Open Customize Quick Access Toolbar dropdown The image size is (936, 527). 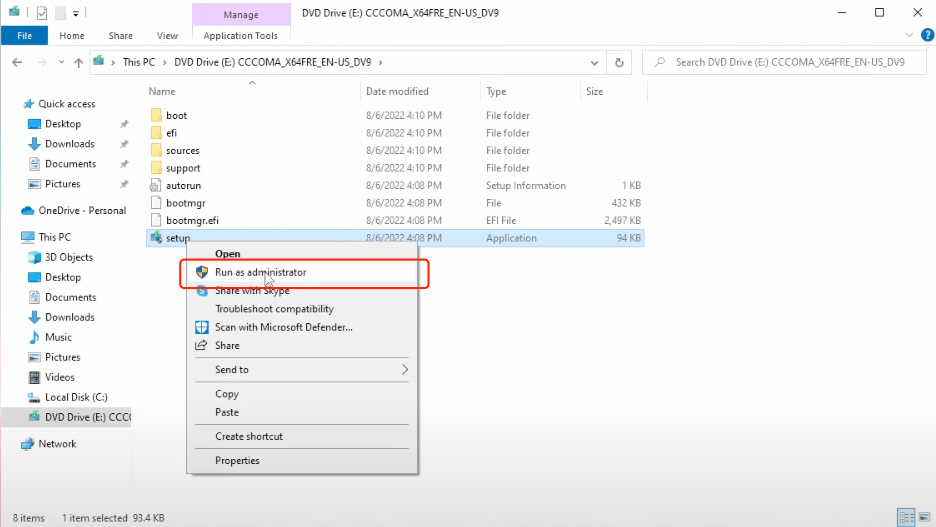(x=76, y=13)
